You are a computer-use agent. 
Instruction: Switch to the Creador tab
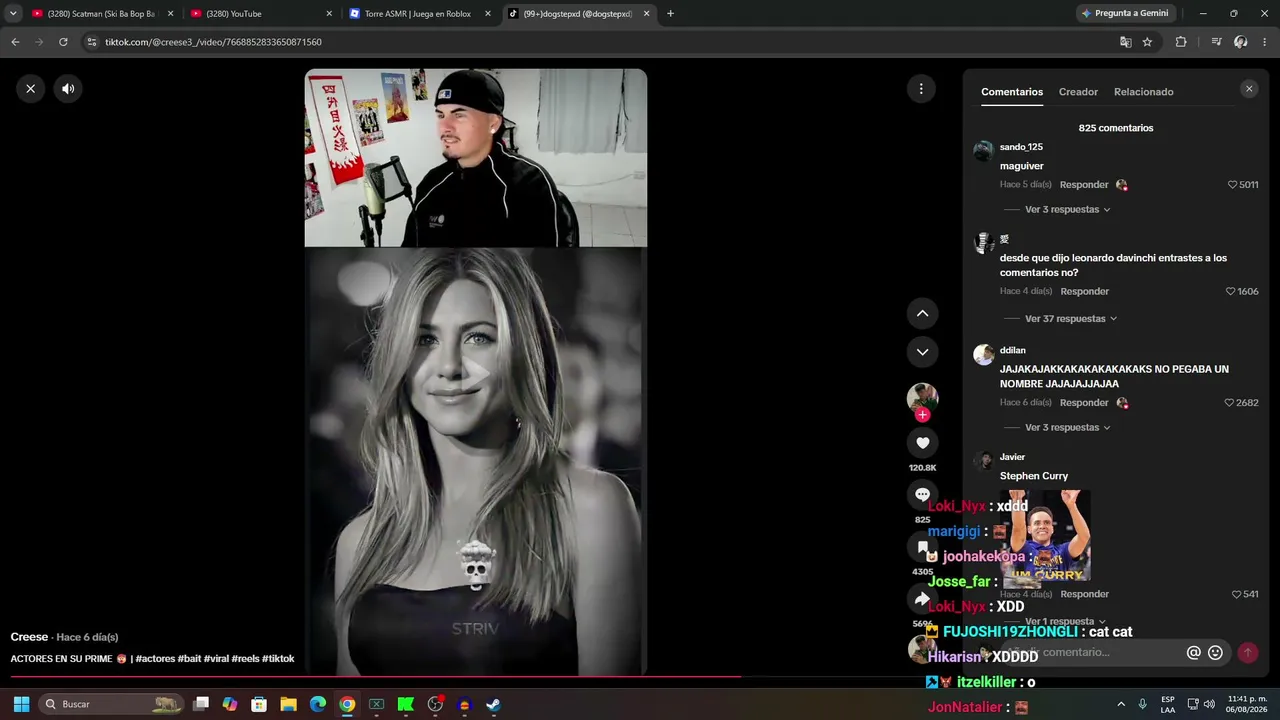(1078, 92)
